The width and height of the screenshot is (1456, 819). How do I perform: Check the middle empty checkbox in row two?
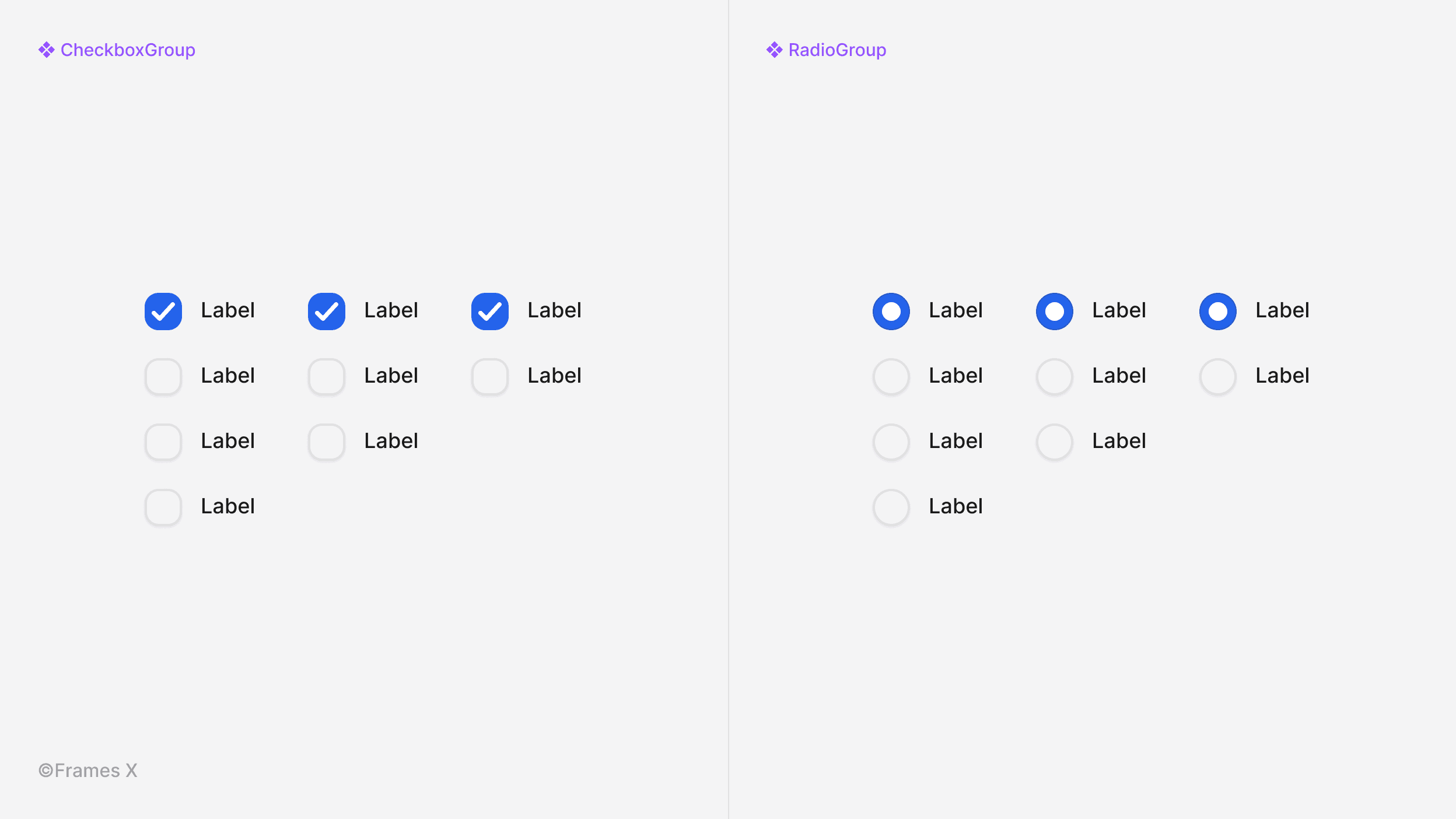[x=326, y=376]
